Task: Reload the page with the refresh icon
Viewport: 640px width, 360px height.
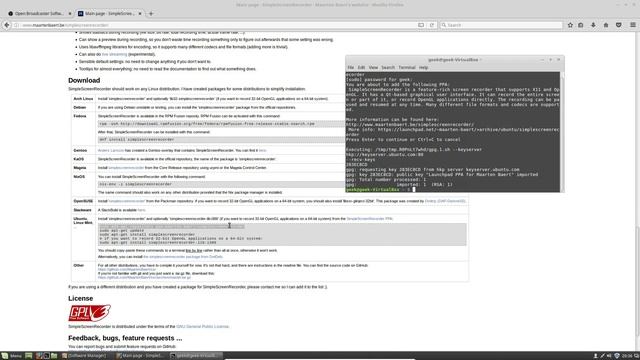Action: [432, 25]
